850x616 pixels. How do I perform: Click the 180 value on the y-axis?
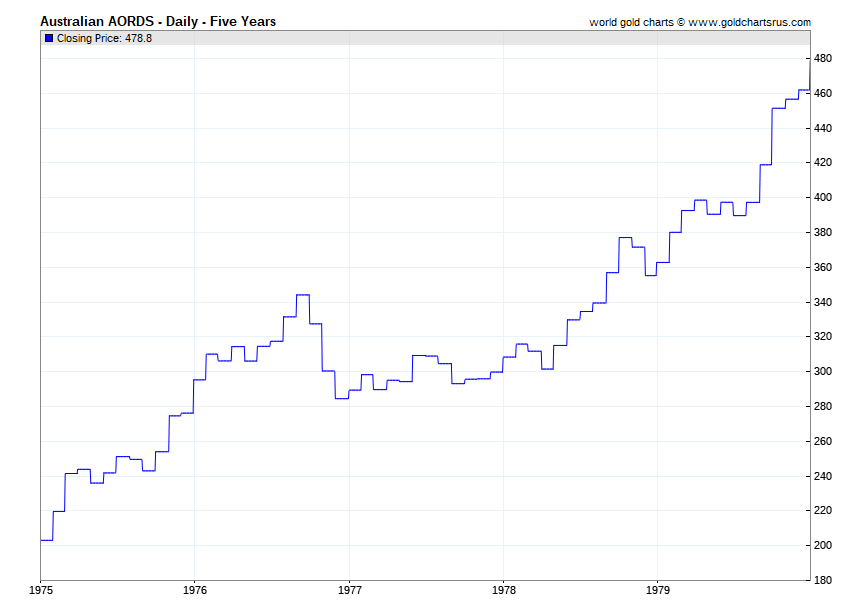click(823, 581)
